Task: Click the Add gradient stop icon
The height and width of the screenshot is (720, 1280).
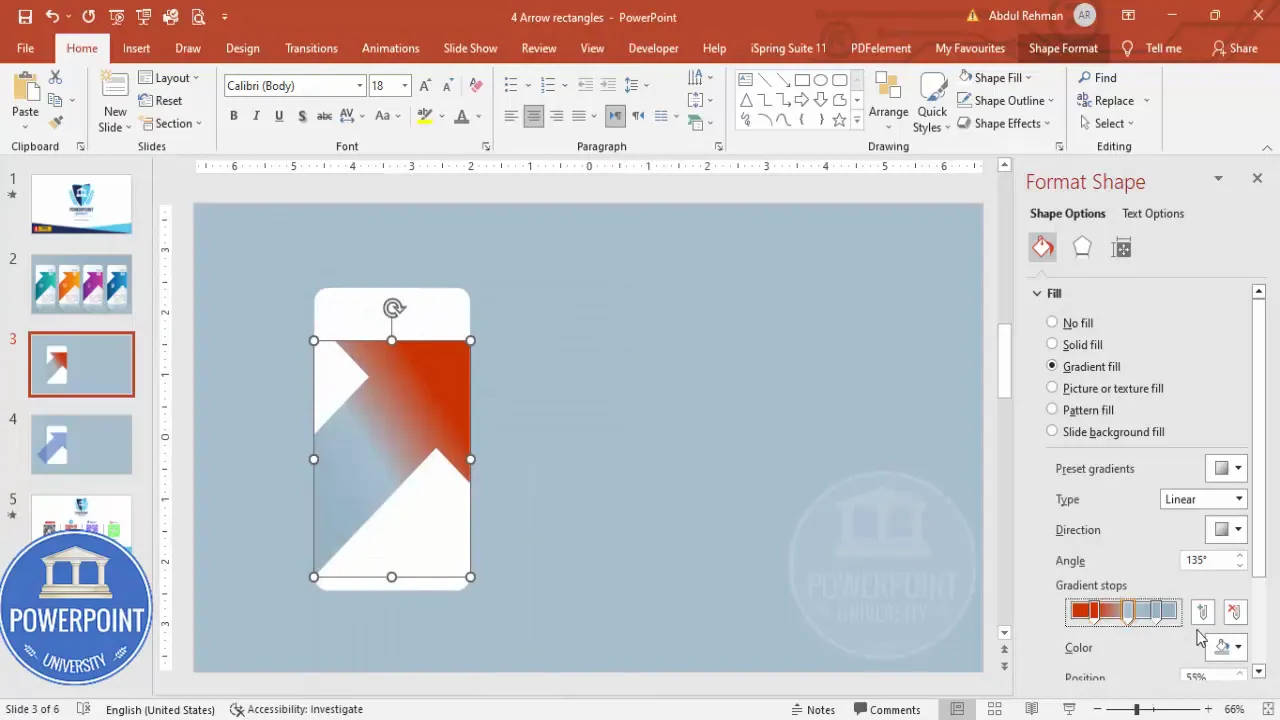Action: [1203, 612]
